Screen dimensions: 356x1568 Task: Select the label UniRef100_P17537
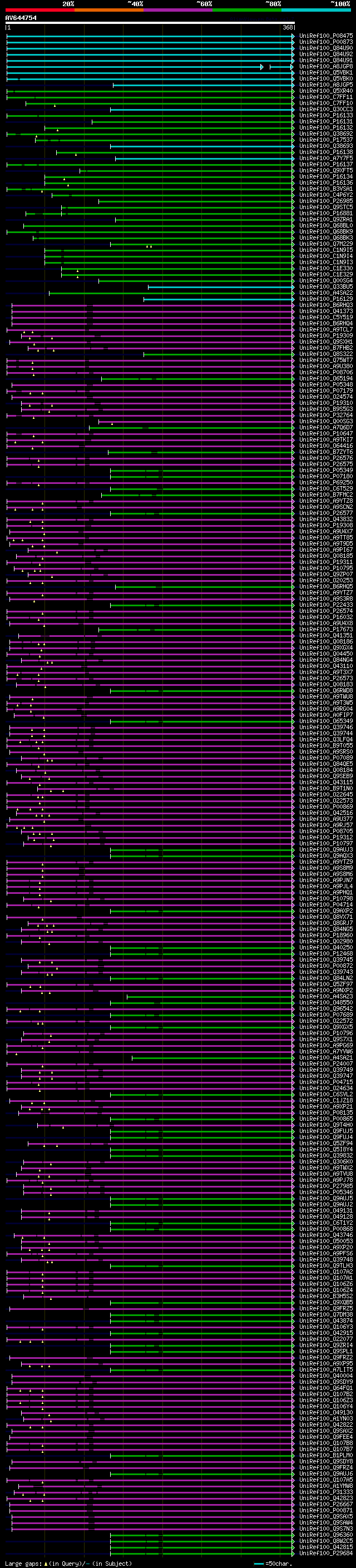point(325,140)
